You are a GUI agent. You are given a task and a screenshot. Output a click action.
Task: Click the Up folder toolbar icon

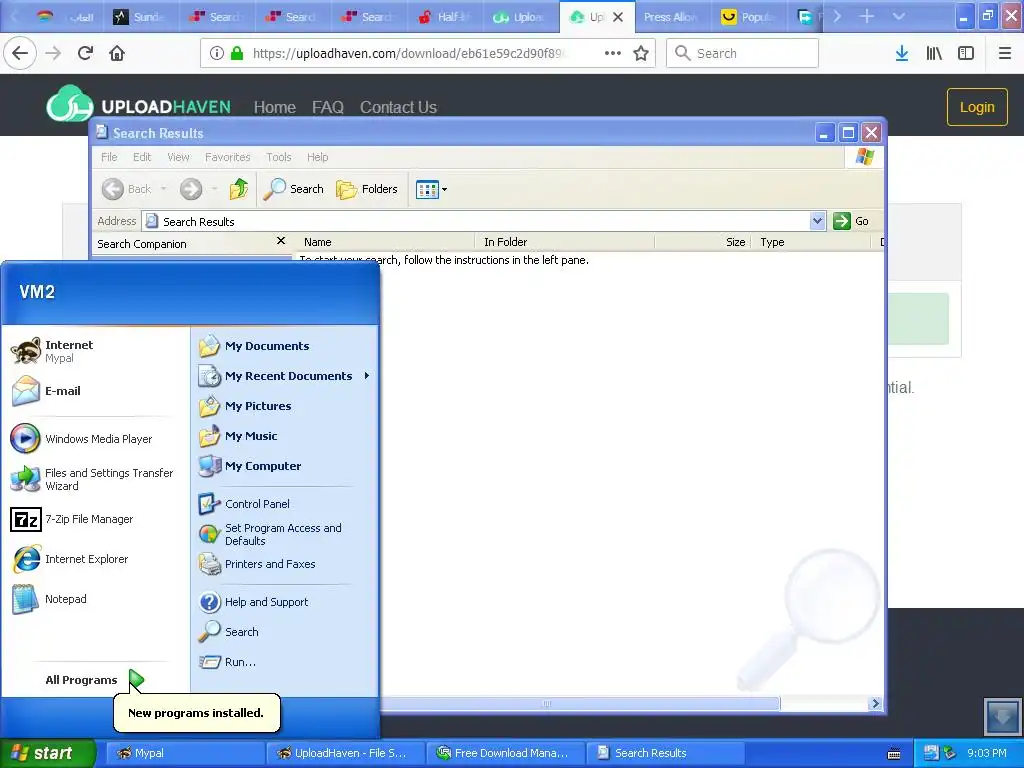[239, 189]
